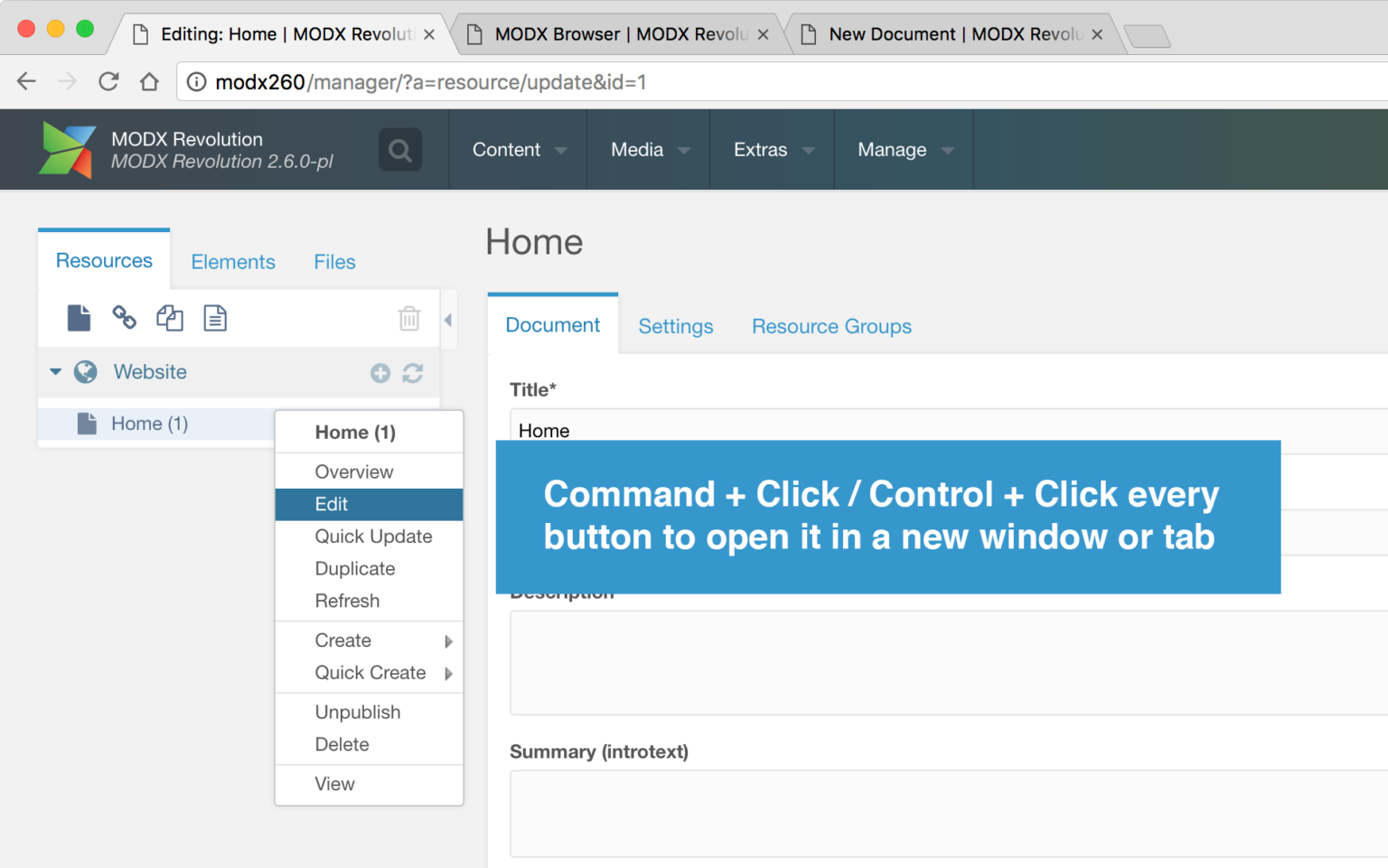
Task: Open the Extras menu dropdown
Action: click(x=774, y=150)
